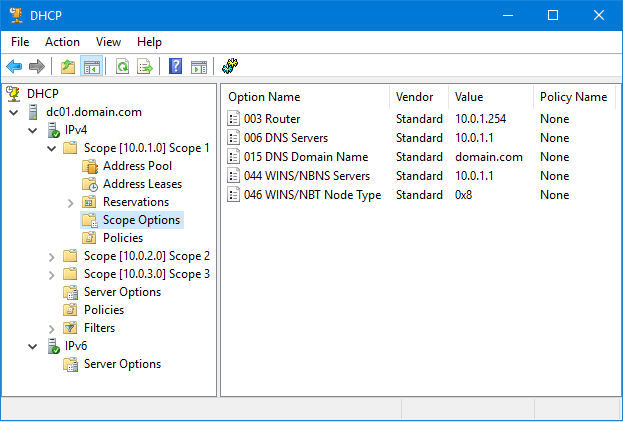The height and width of the screenshot is (422, 624).
Task: Expand the Scope [10.0.2.0] Scope 2 node
Action: tap(52, 256)
